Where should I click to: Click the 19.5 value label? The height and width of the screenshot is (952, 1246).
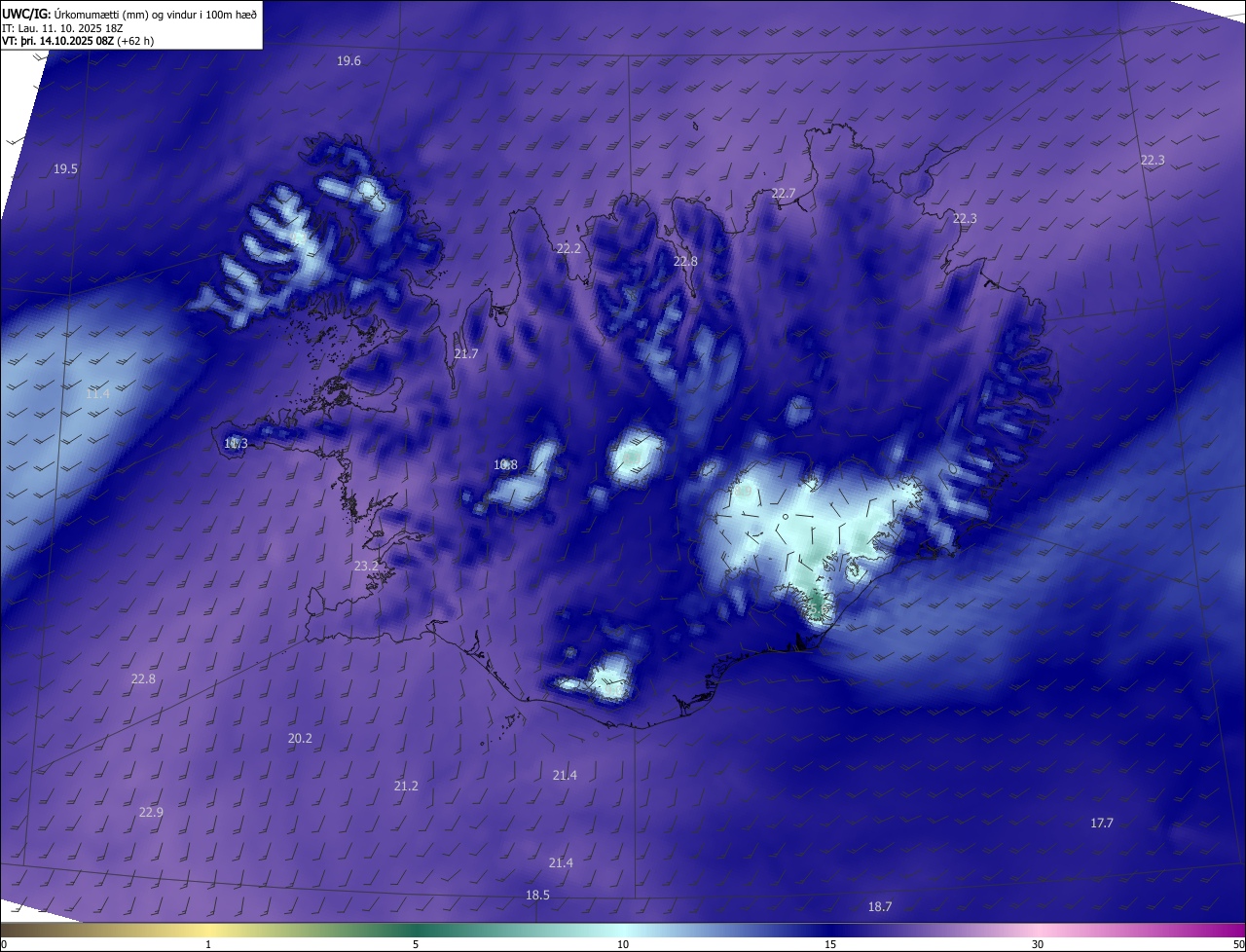pos(65,168)
